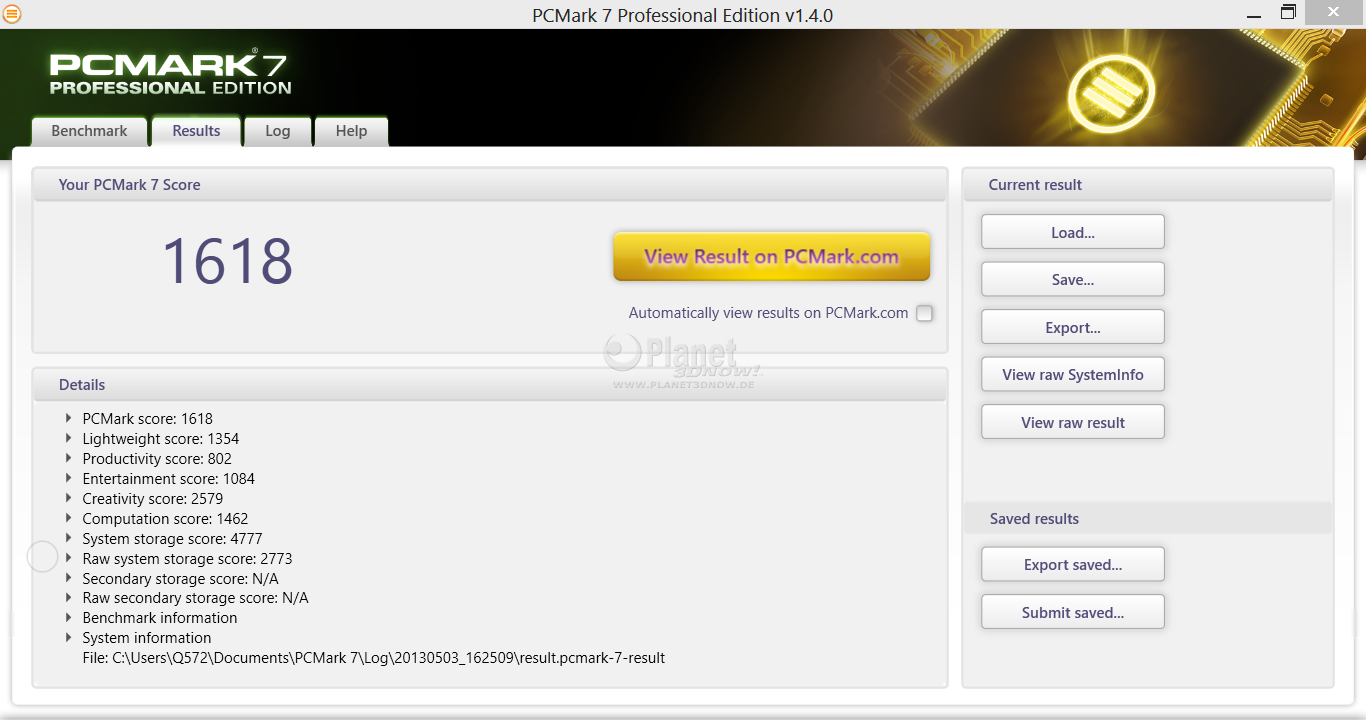The width and height of the screenshot is (1366, 720).
Task: Expand the Productivity score row
Action: coord(69,458)
